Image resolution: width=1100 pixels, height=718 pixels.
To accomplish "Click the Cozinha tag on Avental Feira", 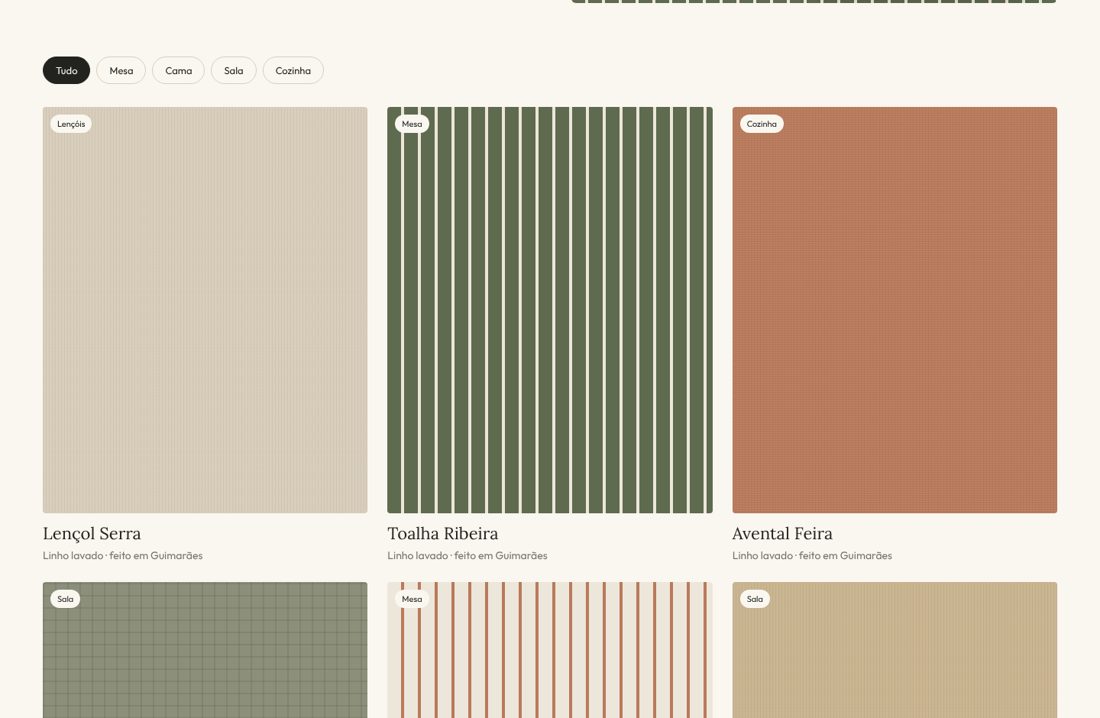I will pos(762,124).
